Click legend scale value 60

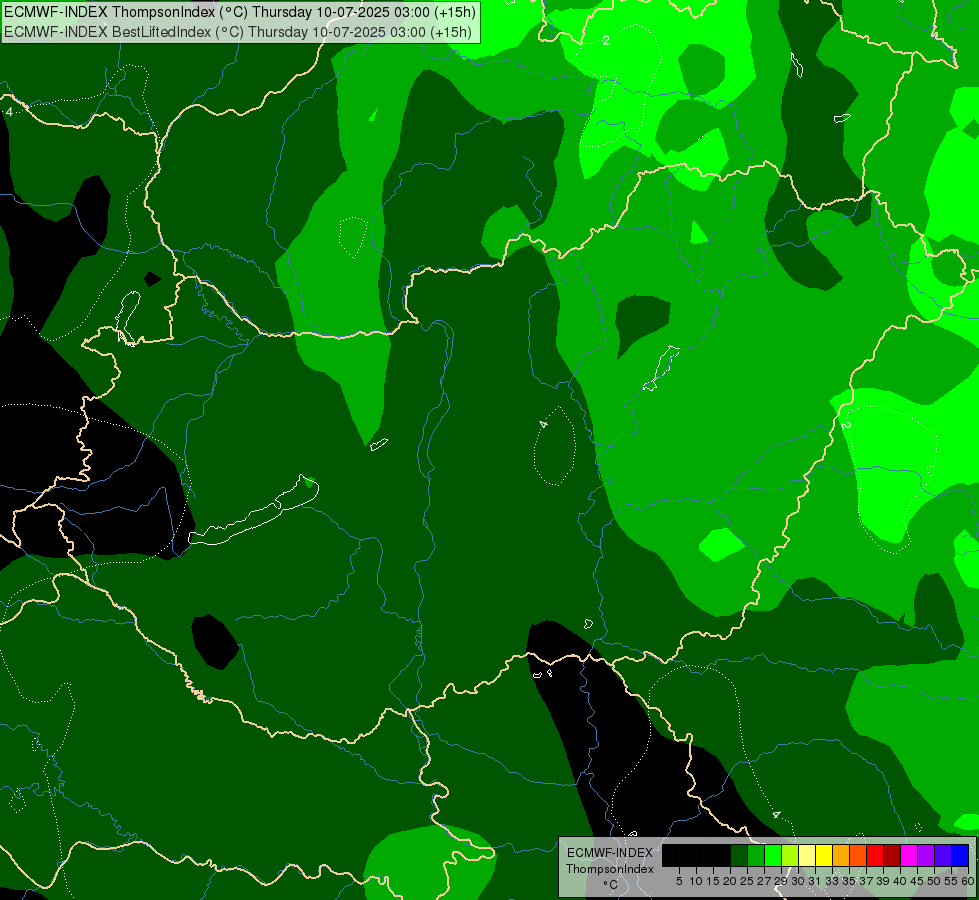(968, 881)
